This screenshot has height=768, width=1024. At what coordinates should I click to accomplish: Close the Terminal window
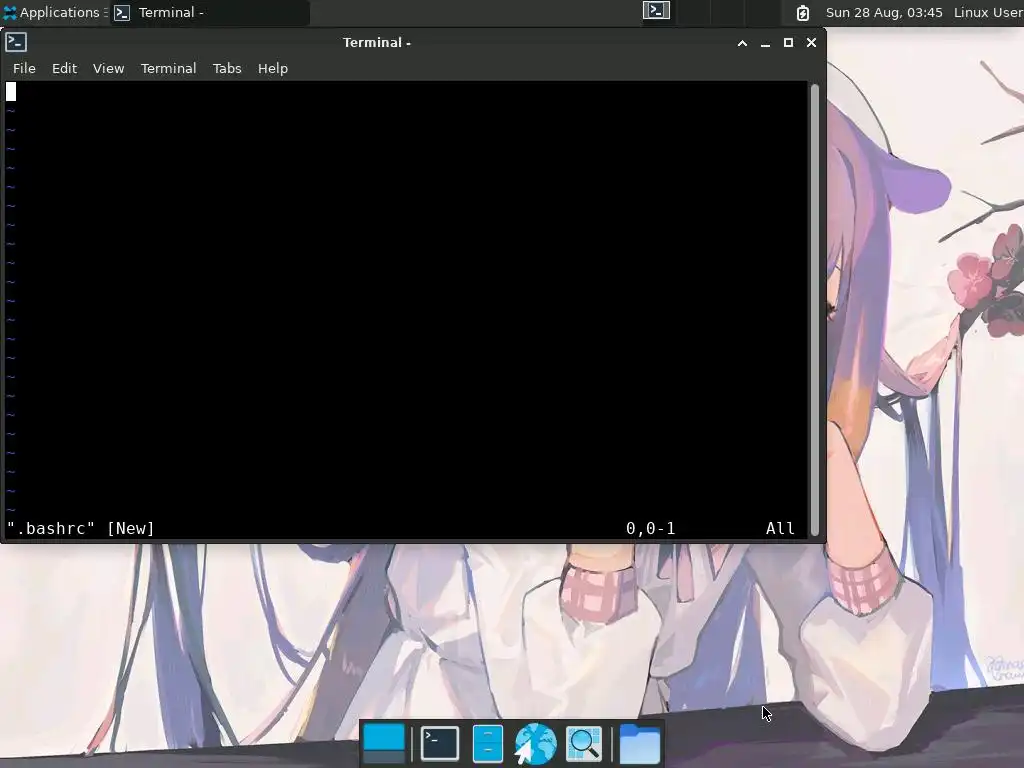click(811, 42)
